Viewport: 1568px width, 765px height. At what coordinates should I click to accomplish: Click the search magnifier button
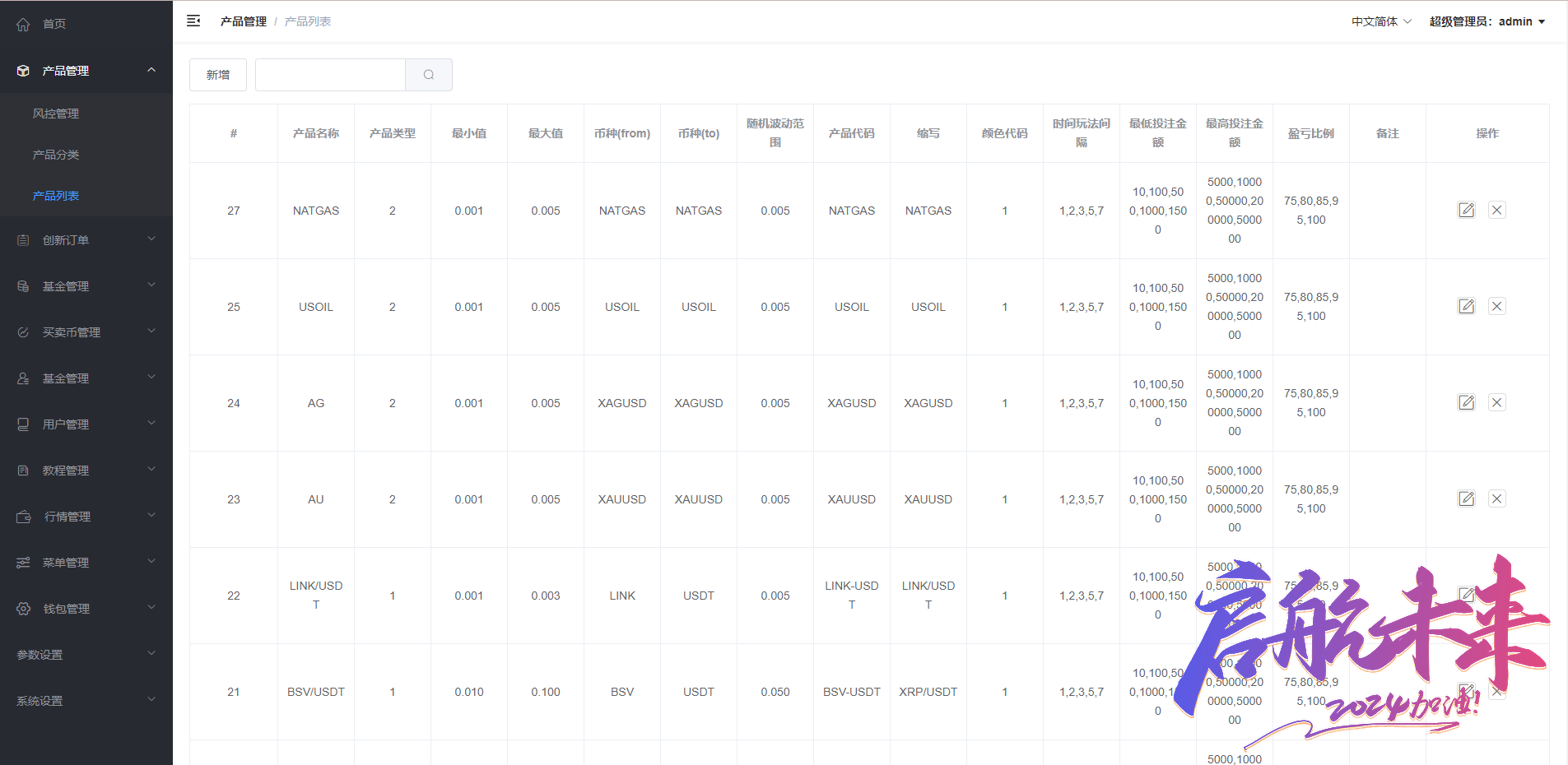point(429,75)
